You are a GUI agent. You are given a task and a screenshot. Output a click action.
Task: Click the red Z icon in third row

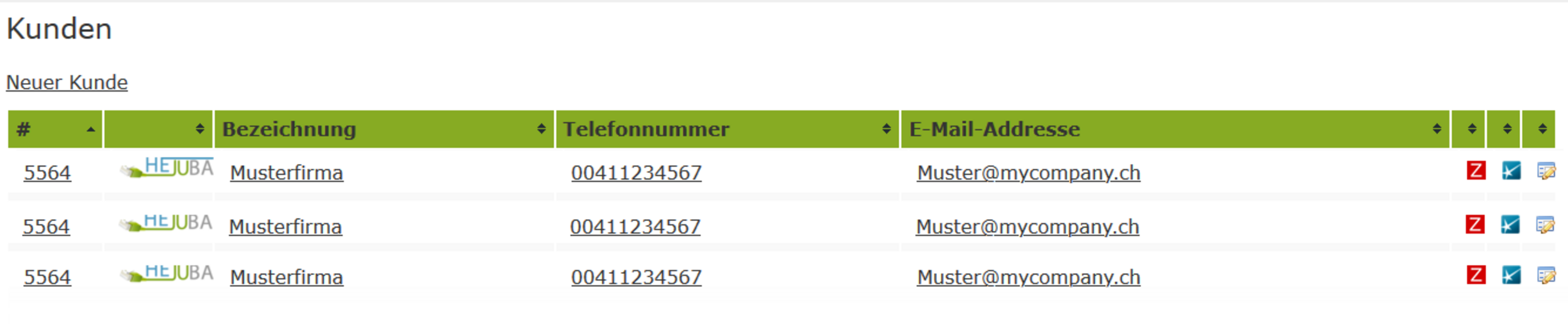point(1476,275)
